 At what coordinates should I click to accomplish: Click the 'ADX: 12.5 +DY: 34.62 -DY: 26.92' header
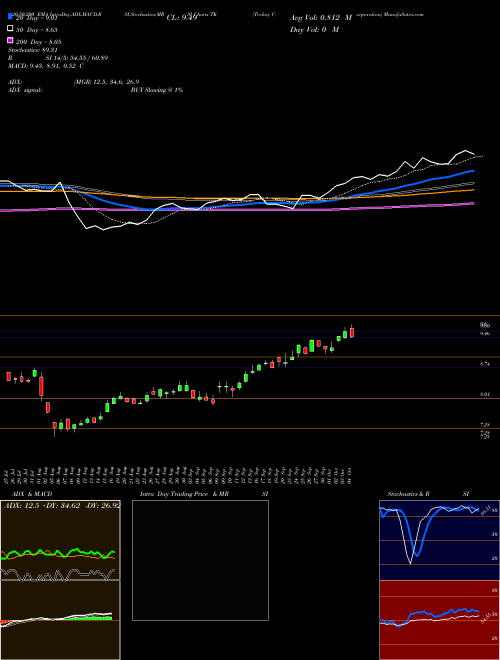[62, 505]
